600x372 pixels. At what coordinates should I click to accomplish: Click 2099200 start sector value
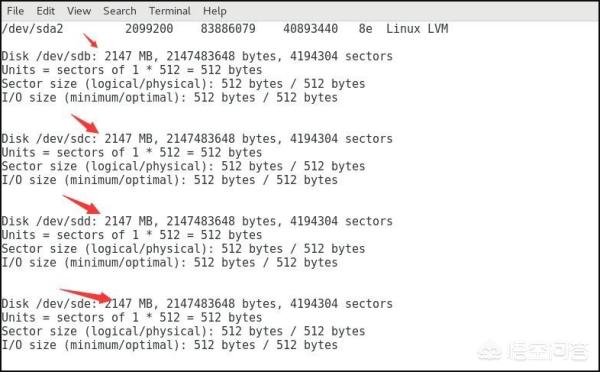149,29
